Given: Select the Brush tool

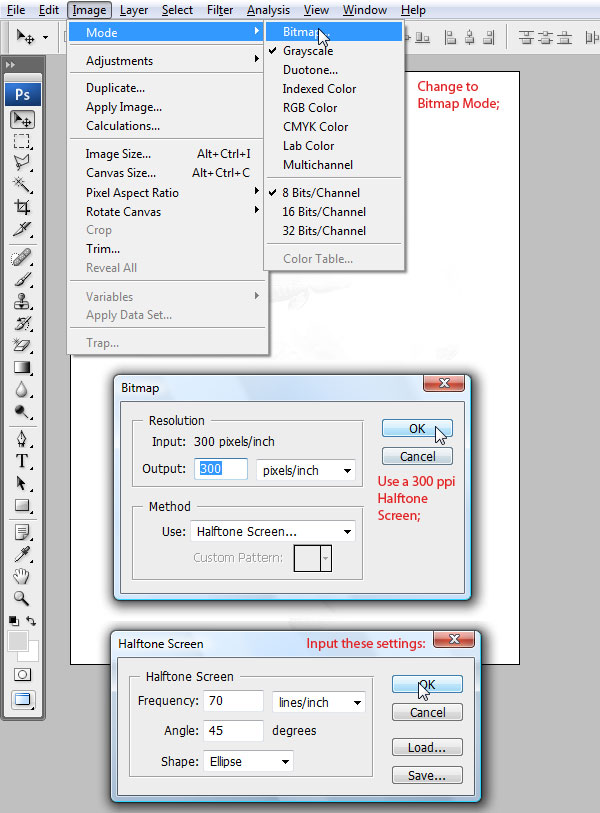Looking at the screenshot, I should point(22,280).
